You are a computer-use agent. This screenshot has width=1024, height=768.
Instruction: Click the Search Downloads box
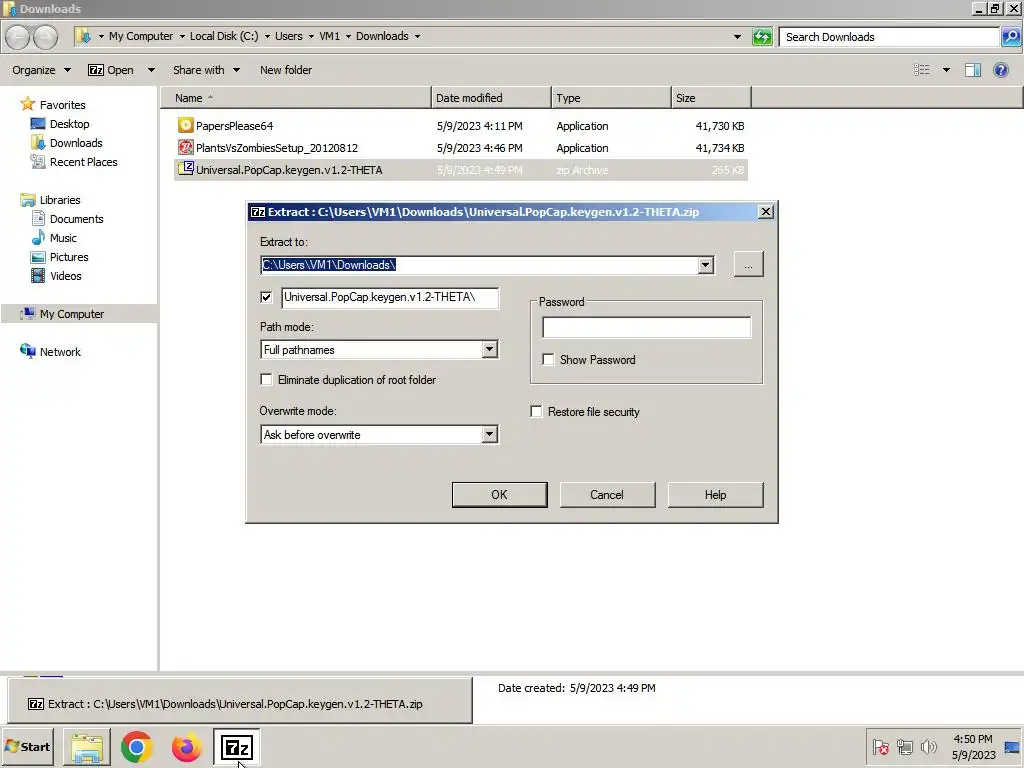tap(889, 37)
